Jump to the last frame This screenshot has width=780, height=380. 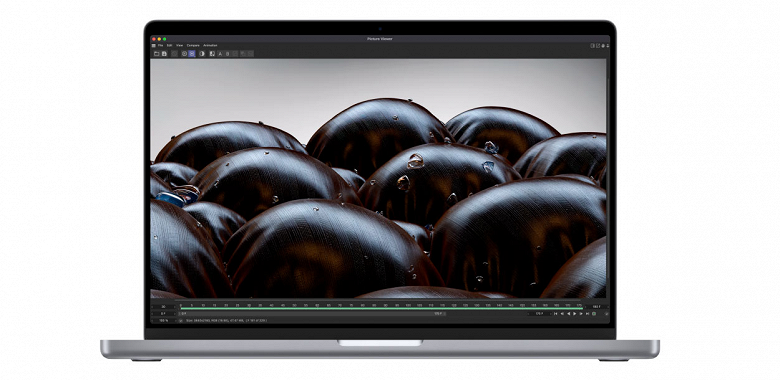pyautogui.click(x=587, y=314)
